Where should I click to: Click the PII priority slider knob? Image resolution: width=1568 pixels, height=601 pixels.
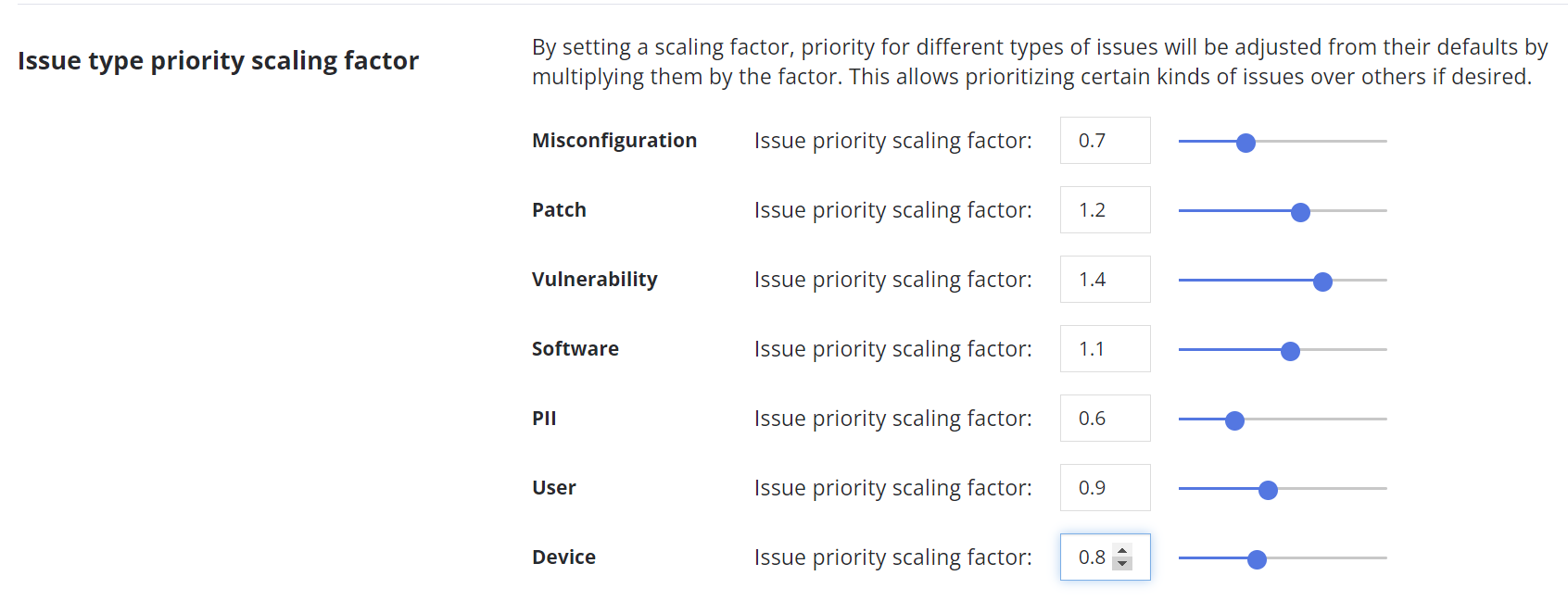[1234, 420]
